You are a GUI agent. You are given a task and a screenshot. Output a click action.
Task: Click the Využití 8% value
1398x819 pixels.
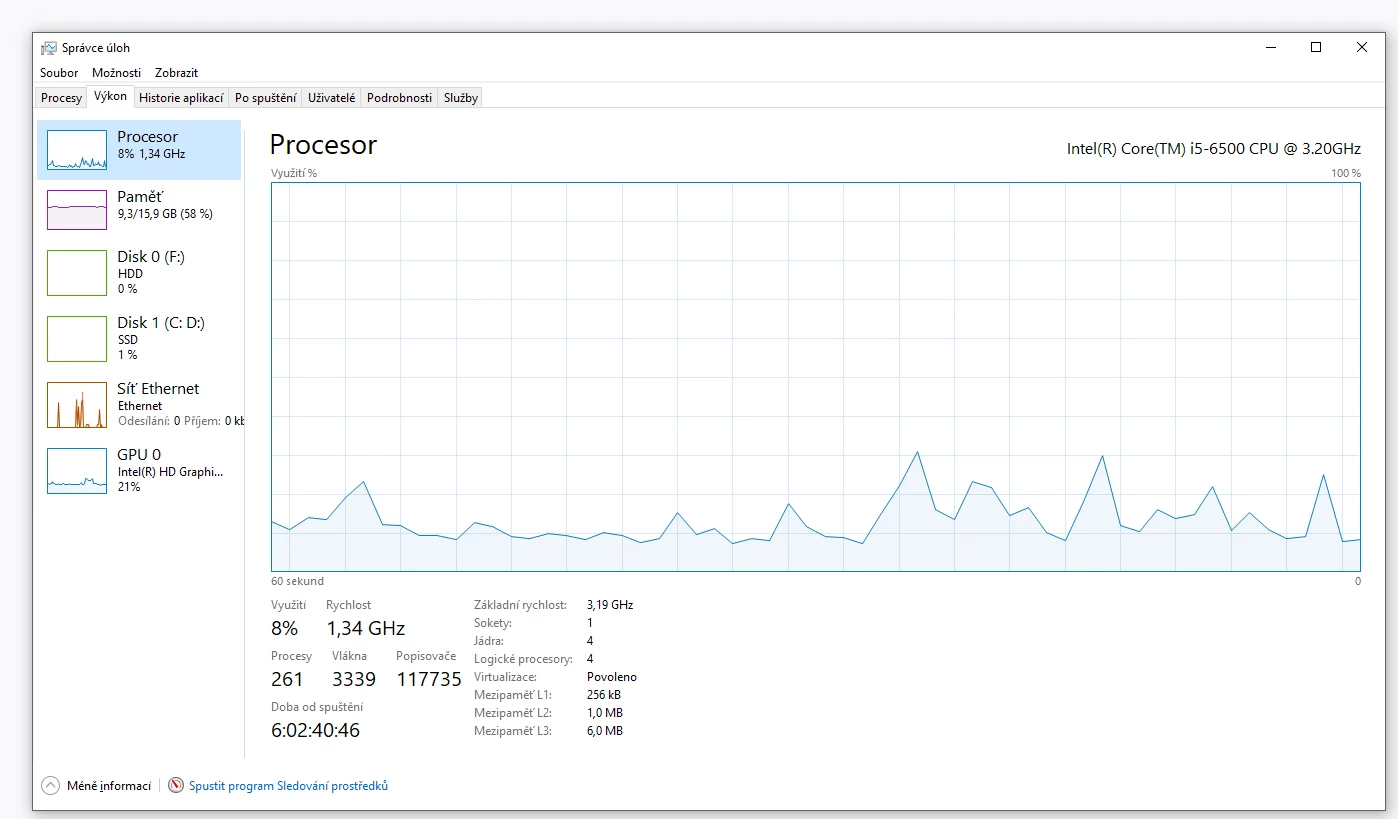pyautogui.click(x=285, y=629)
